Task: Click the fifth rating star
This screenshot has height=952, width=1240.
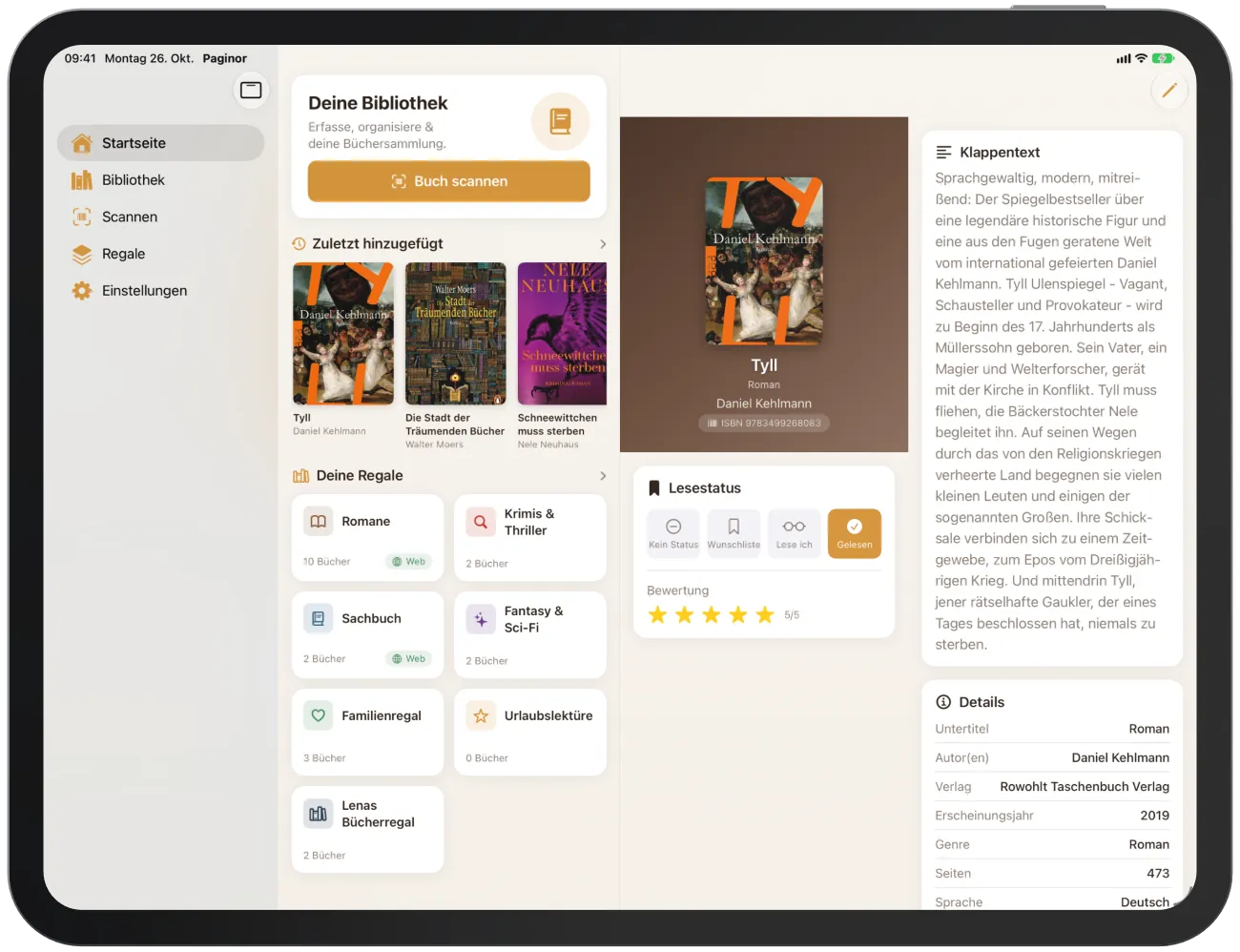Action: tap(764, 615)
